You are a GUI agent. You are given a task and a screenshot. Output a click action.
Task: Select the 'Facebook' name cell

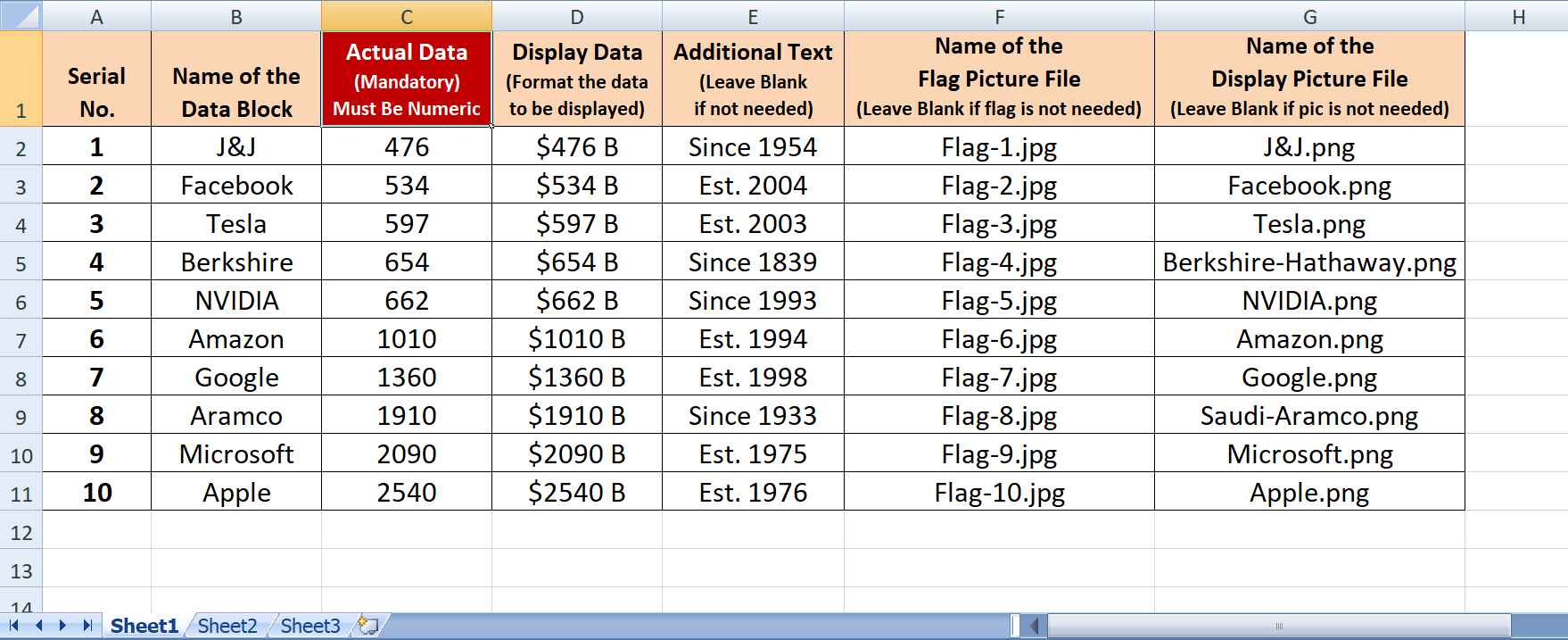236,185
